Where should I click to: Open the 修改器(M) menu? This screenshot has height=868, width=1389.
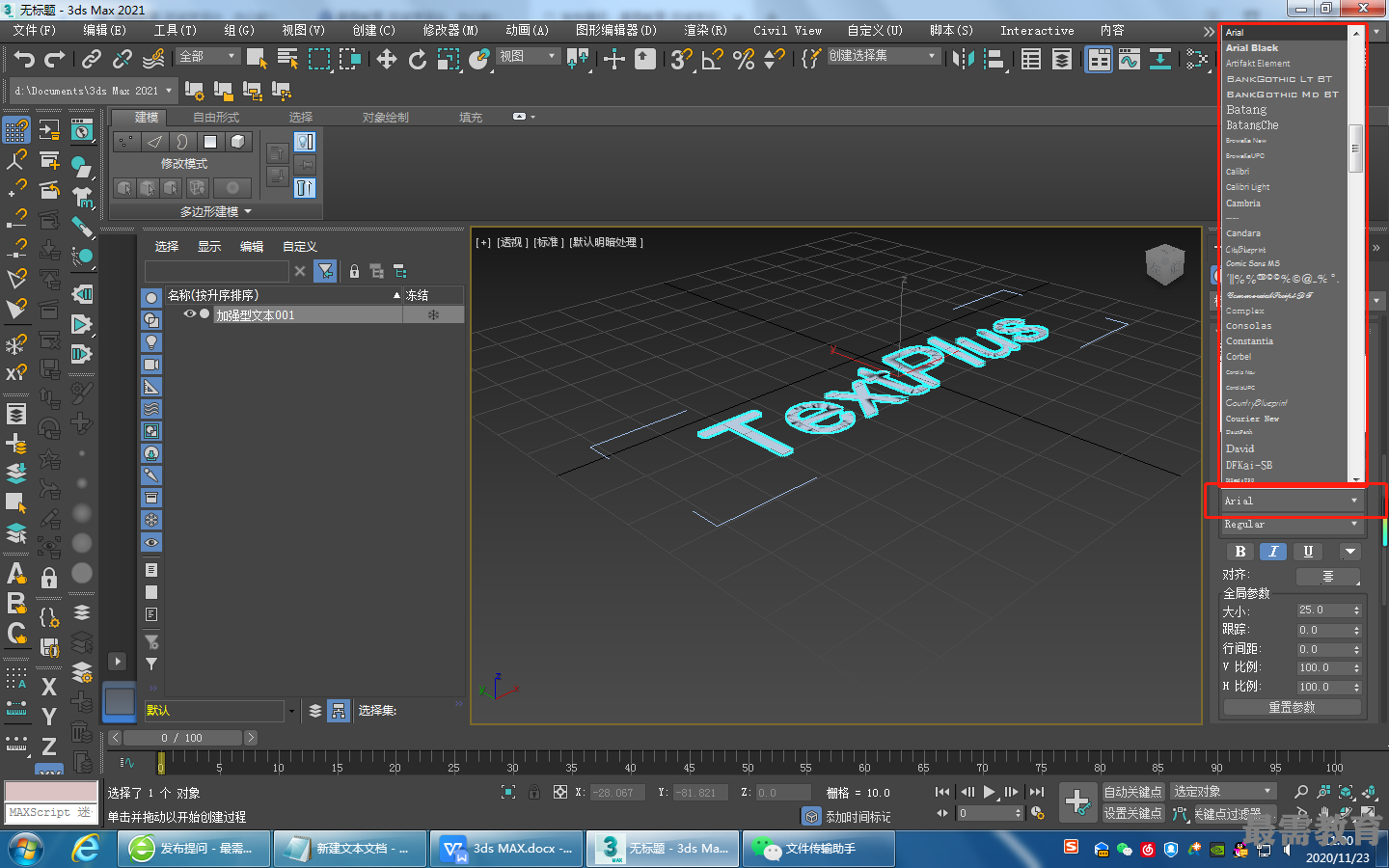pos(450,31)
